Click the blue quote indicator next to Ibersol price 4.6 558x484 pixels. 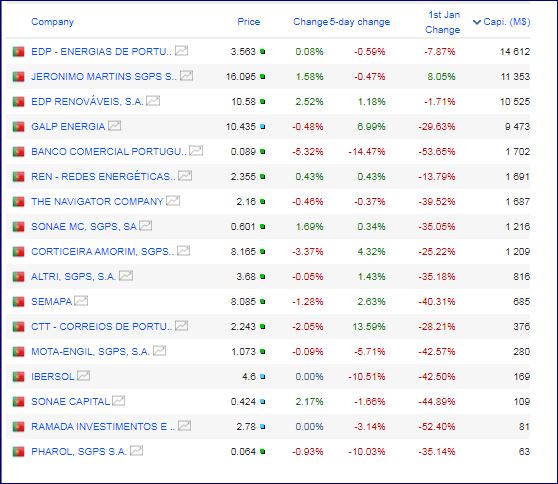coord(263,377)
